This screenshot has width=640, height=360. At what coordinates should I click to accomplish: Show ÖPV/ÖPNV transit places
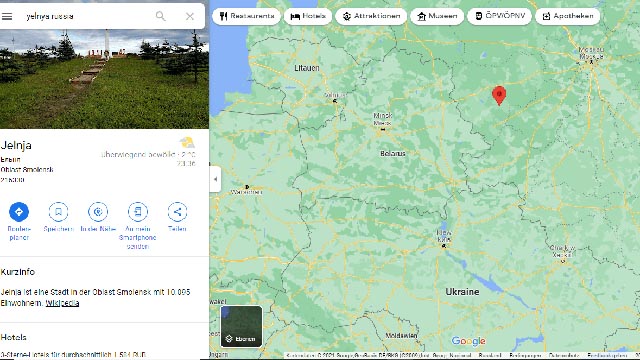500,16
